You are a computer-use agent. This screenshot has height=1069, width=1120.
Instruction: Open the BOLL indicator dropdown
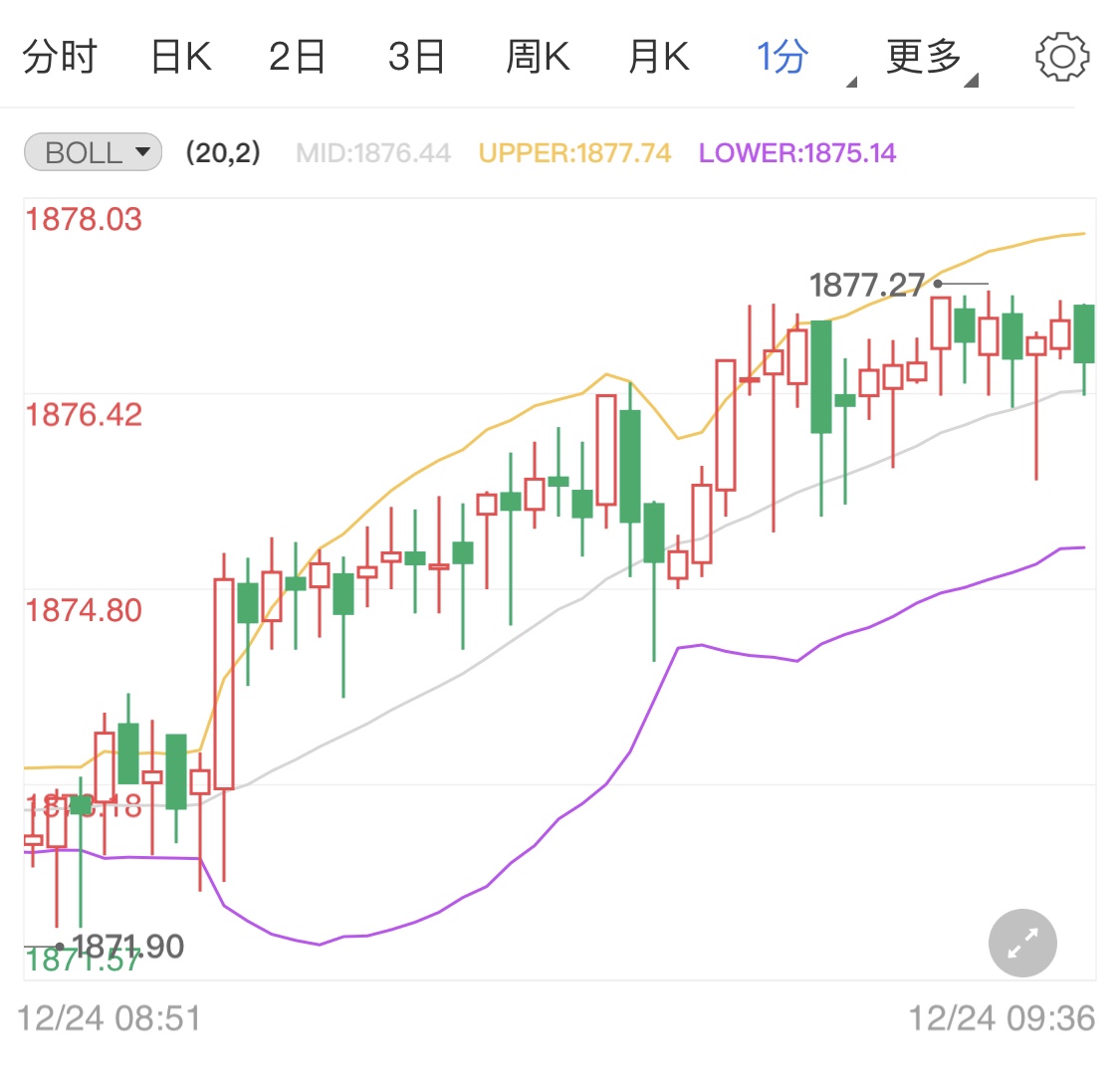tap(93, 152)
